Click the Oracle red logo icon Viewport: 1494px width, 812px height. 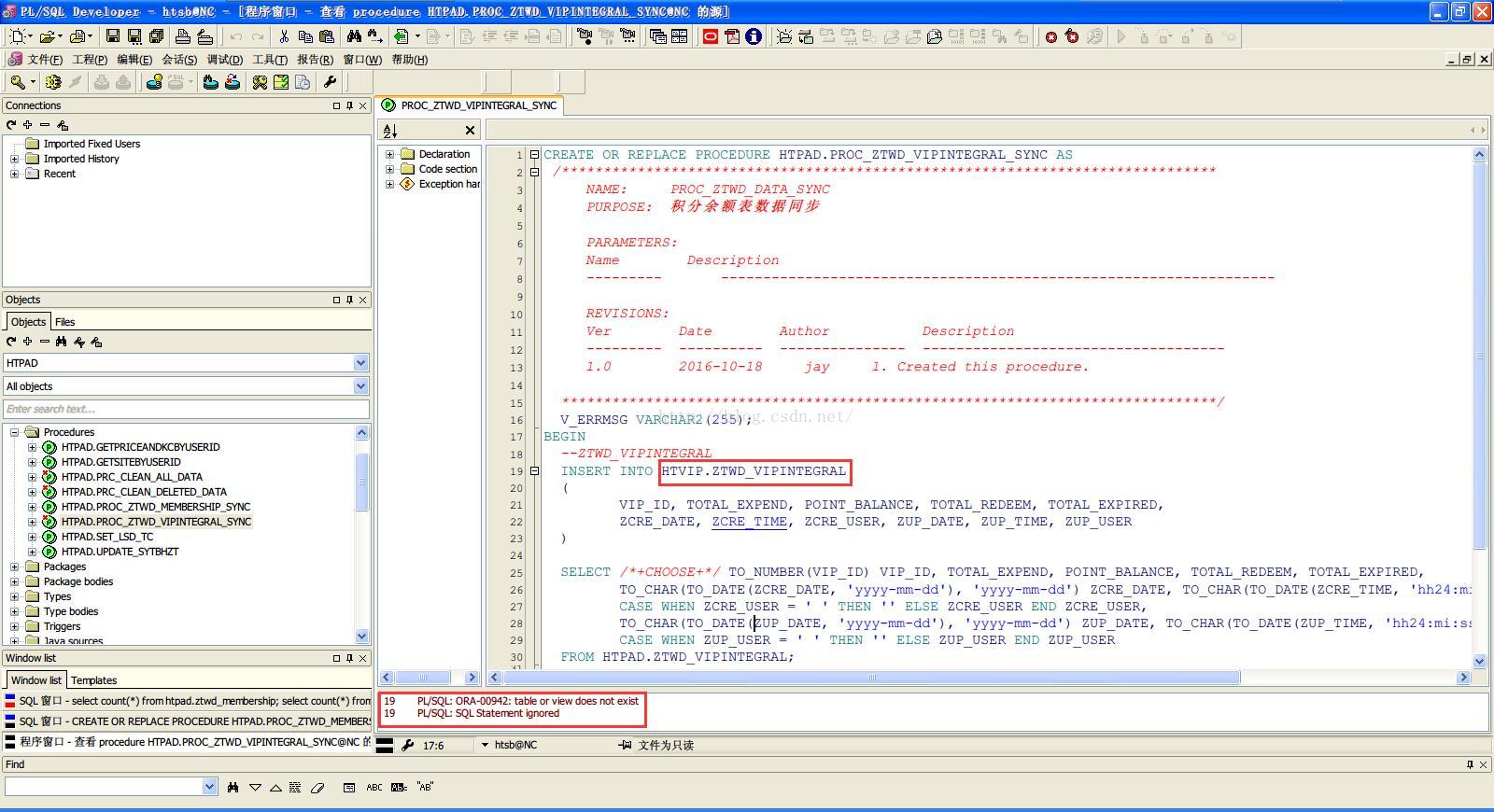[x=711, y=36]
